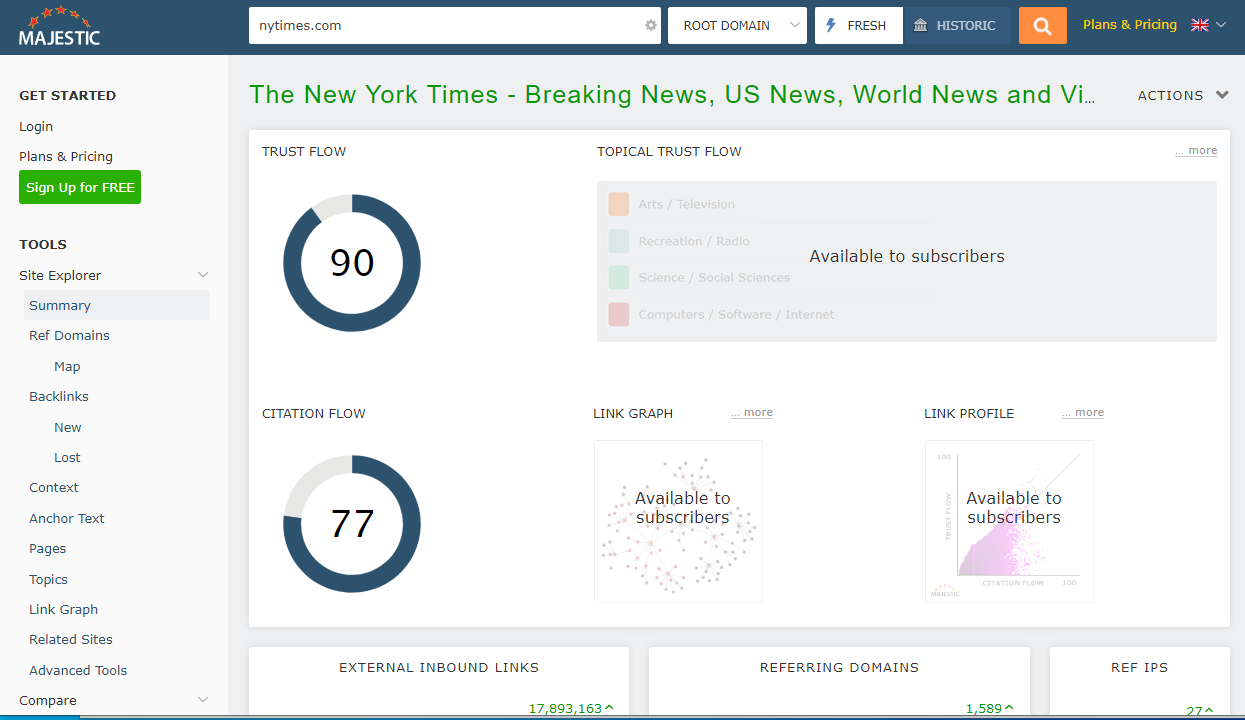
Task: Expand External Inbound Links history via the caret
Action: coord(607,707)
